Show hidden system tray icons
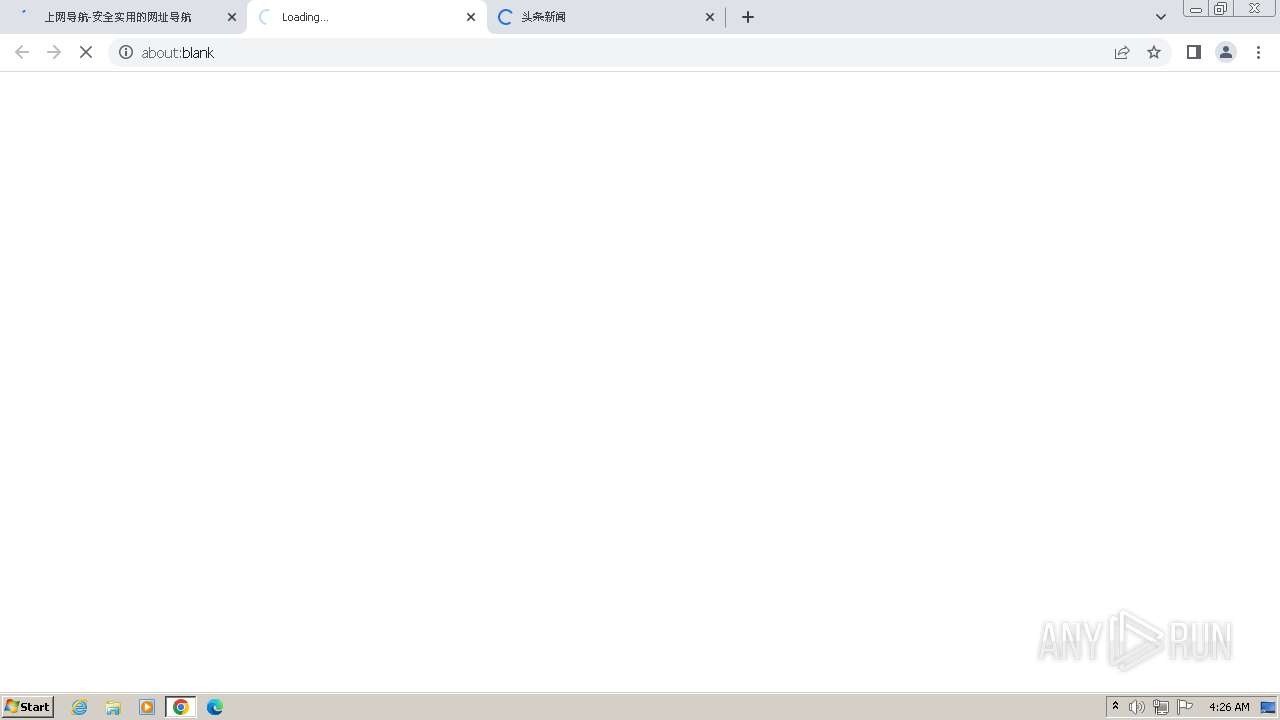This screenshot has height=720, width=1280. pyautogui.click(x=1115, y=707)
